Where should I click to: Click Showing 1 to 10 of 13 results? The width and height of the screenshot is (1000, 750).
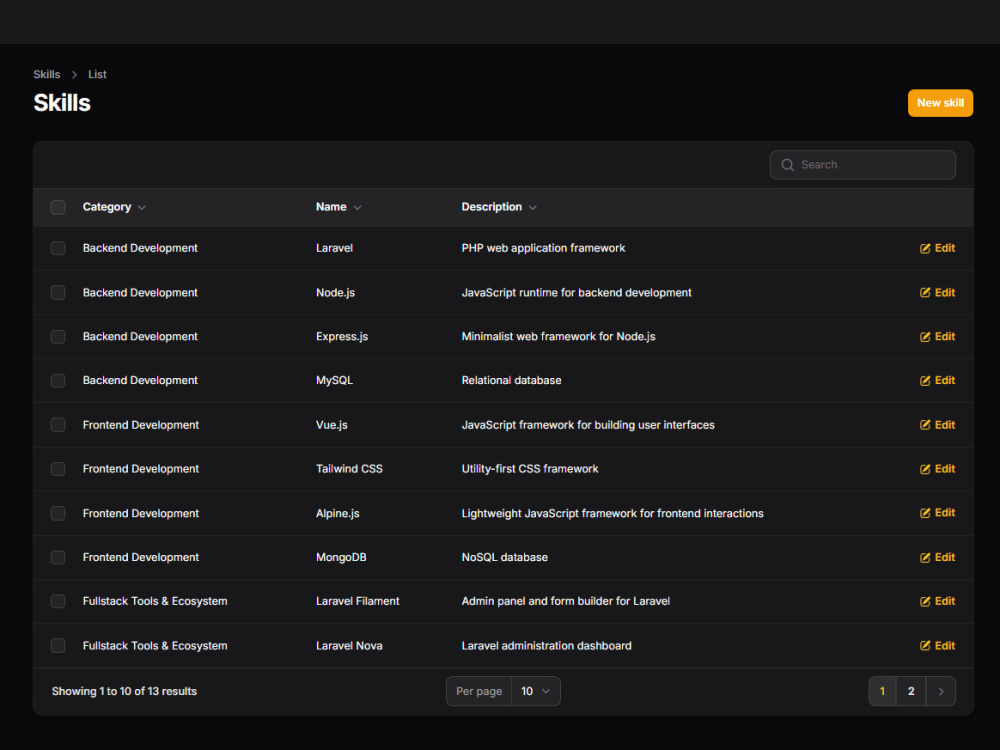[x=124, y=691]
